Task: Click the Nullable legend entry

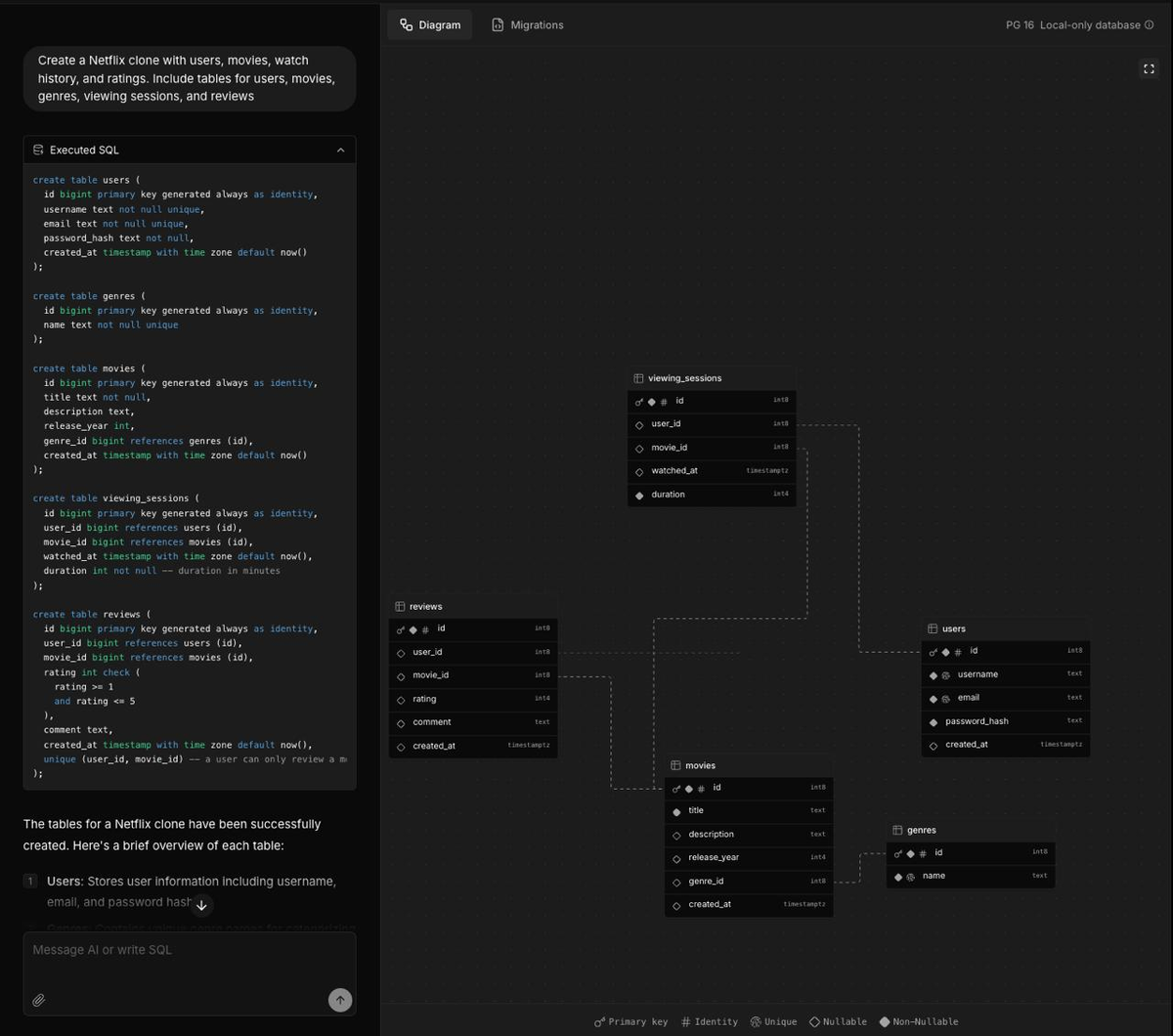Action: tap(838, 1021)
